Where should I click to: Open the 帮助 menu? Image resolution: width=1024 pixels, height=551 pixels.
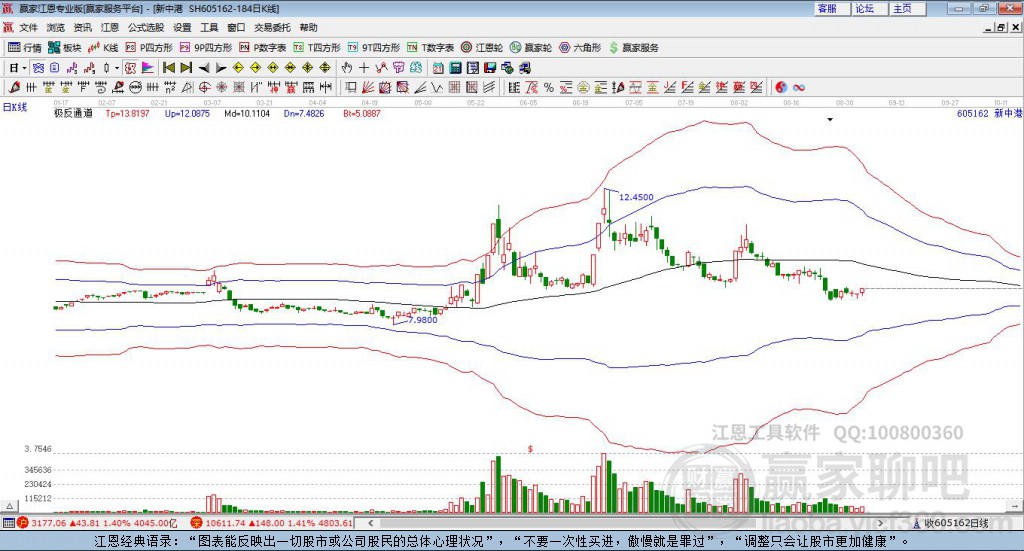[308, 27]
